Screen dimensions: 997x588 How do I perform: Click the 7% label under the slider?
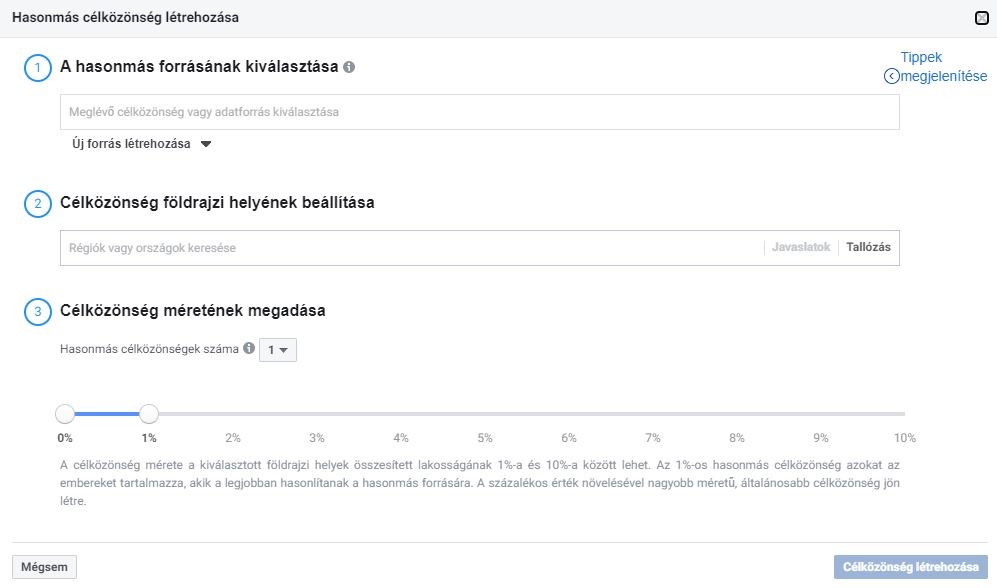tap(652, 438)
